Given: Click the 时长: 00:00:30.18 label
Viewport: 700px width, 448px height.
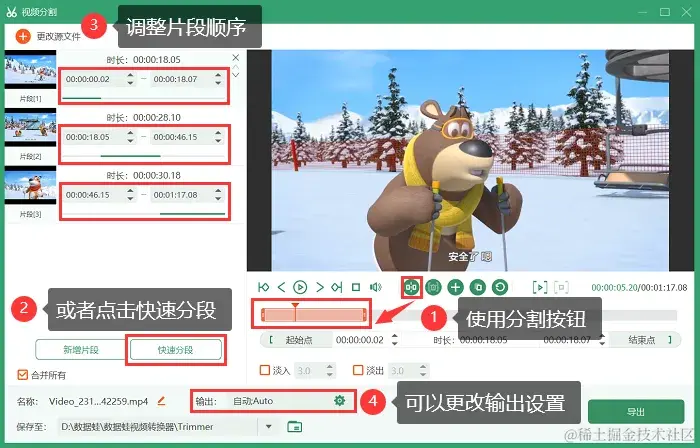Looking at the screenshot, I should coord(143,175).
